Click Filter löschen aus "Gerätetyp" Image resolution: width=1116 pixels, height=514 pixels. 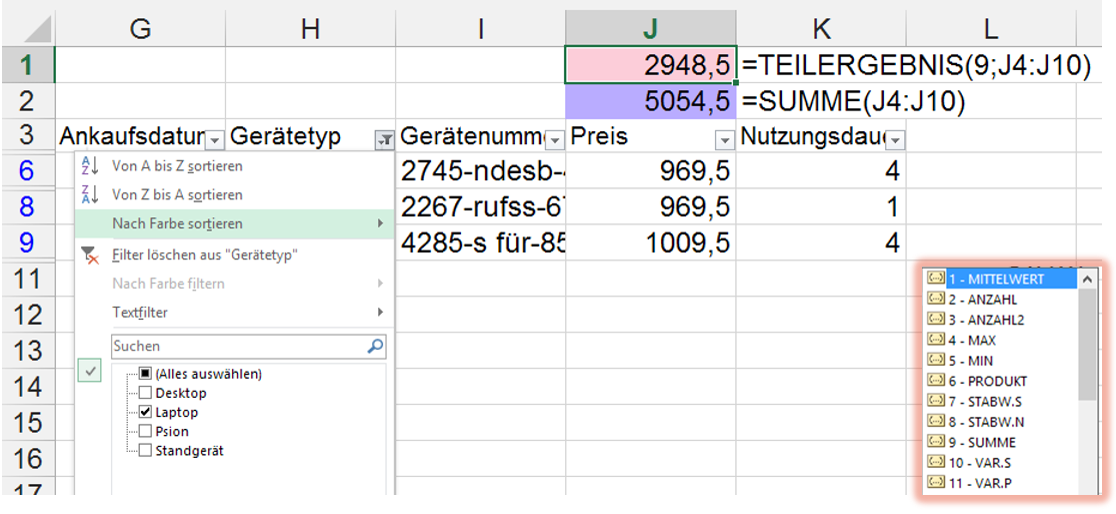point(204,255)
